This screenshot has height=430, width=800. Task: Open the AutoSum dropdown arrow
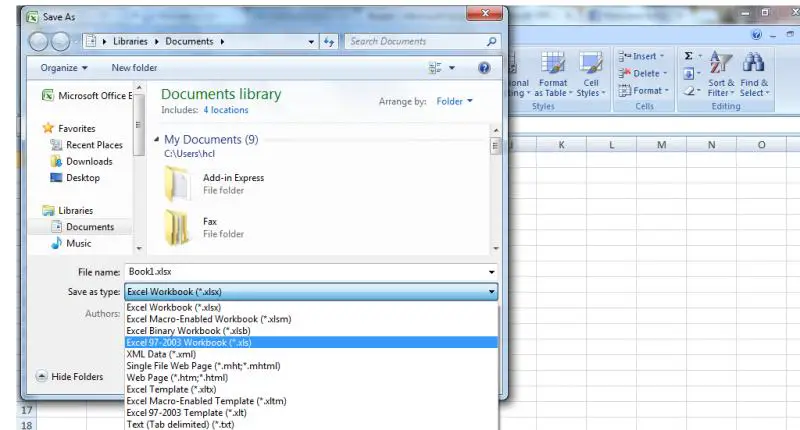point(700,56)
